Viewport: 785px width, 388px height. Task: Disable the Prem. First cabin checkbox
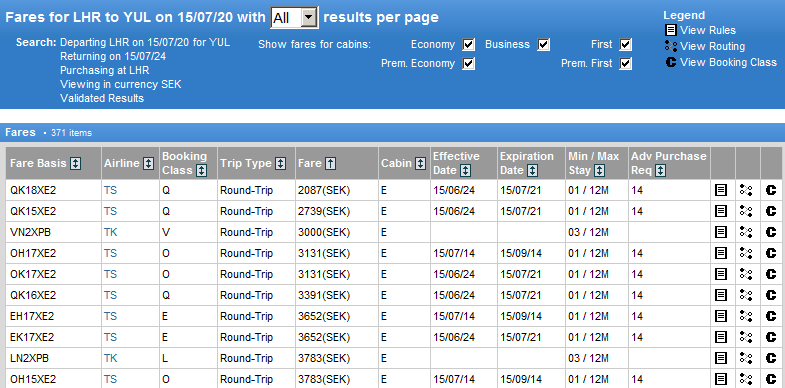click(626, 64)
